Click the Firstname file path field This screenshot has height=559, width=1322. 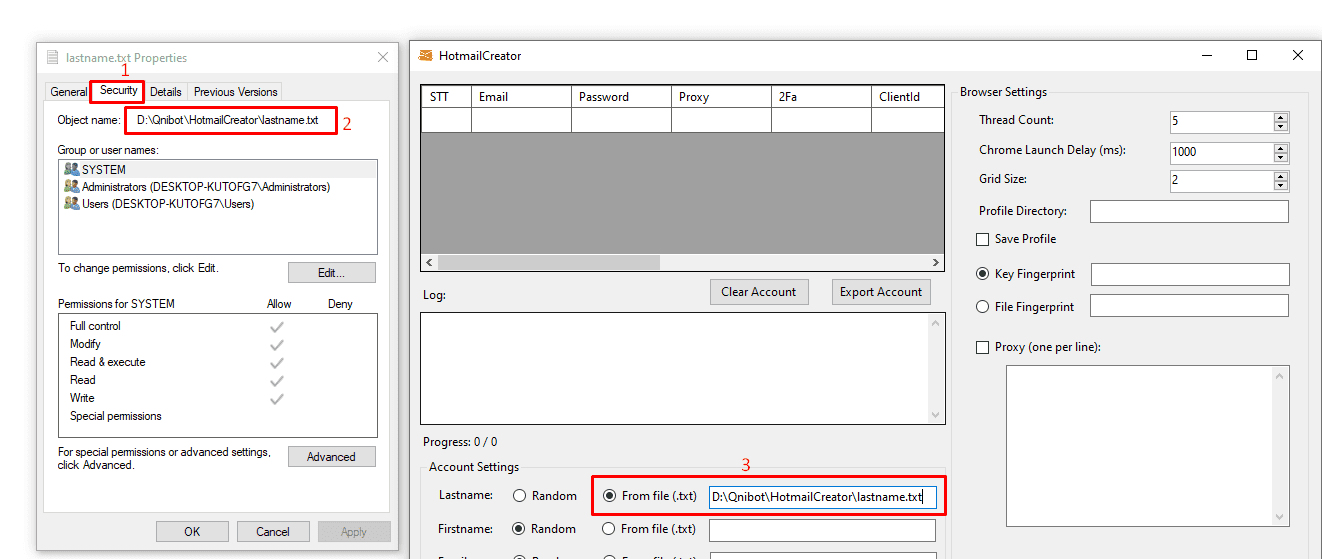(822, 530)
